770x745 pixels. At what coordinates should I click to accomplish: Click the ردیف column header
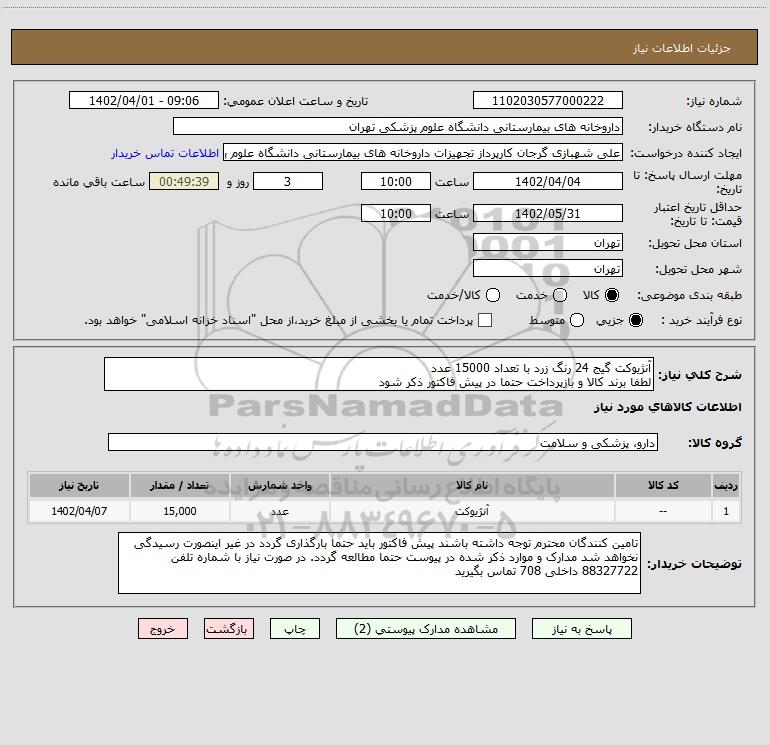coord(726,485)
